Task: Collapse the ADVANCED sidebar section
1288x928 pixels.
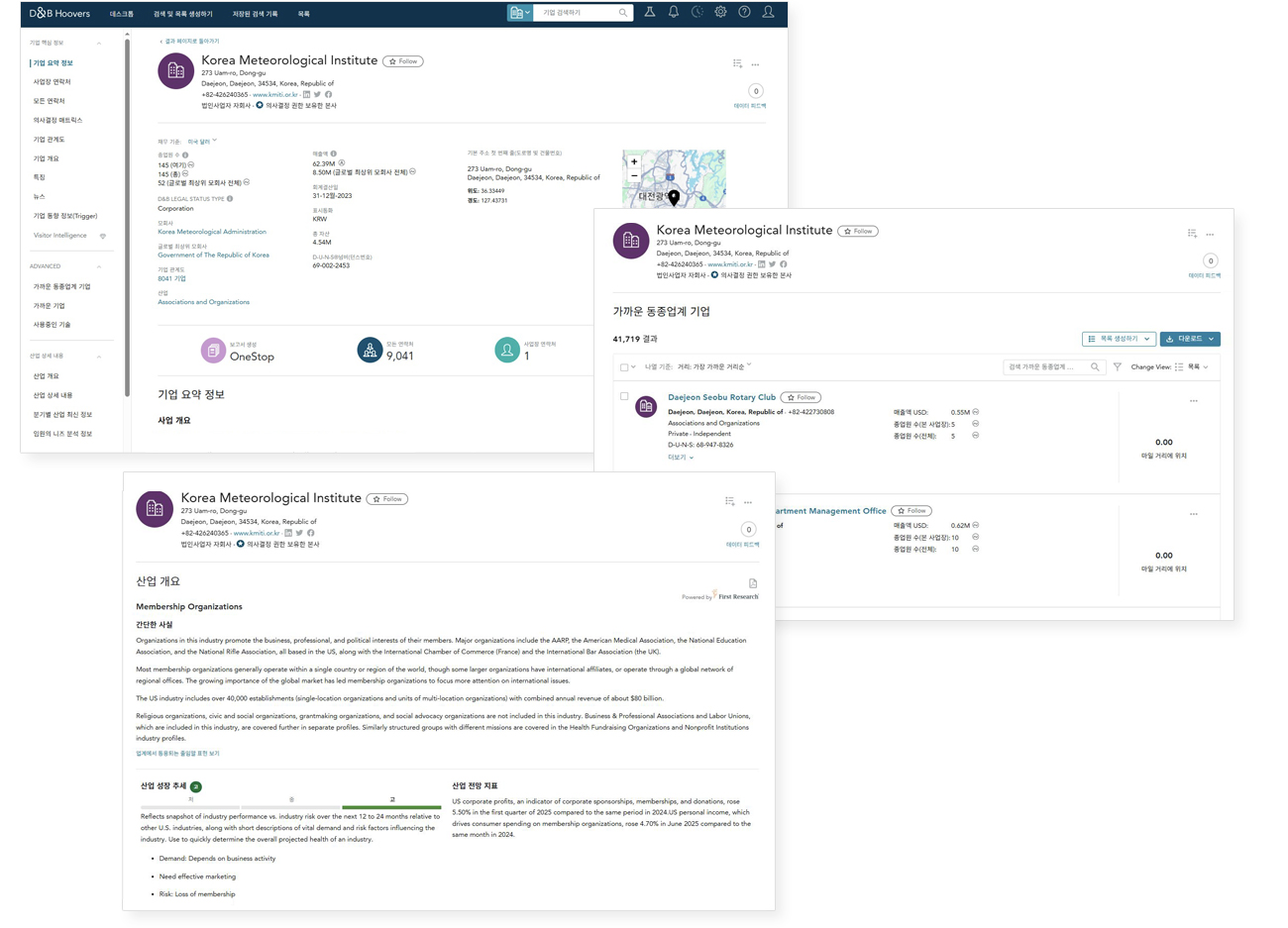Action: (x=99, y=266)
